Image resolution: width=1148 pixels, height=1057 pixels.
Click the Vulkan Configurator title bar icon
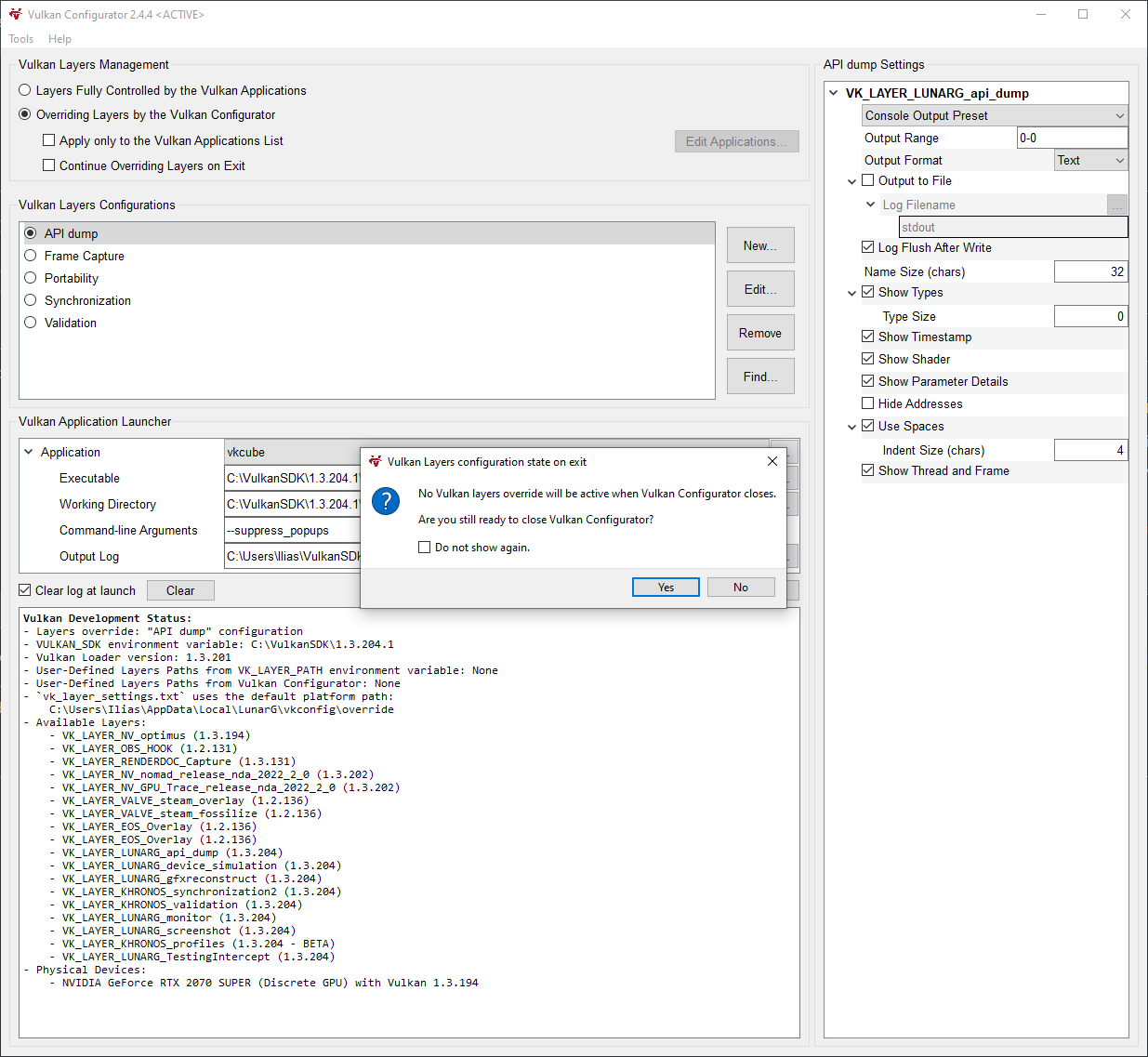[x=14, y=14]
